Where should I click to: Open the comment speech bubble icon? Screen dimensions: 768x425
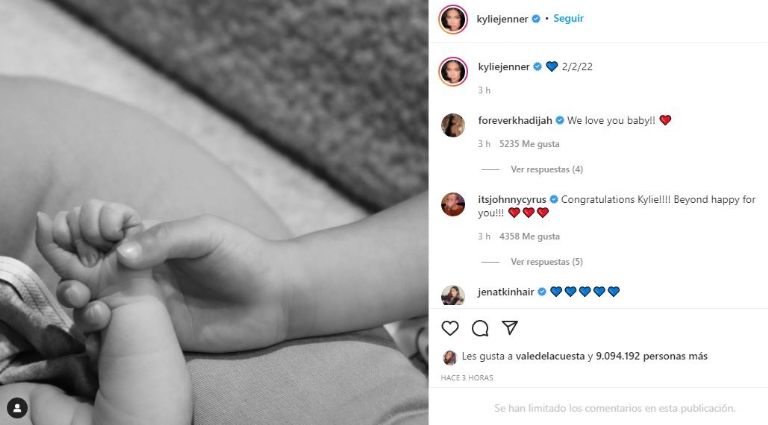click(x=480, y=328)
